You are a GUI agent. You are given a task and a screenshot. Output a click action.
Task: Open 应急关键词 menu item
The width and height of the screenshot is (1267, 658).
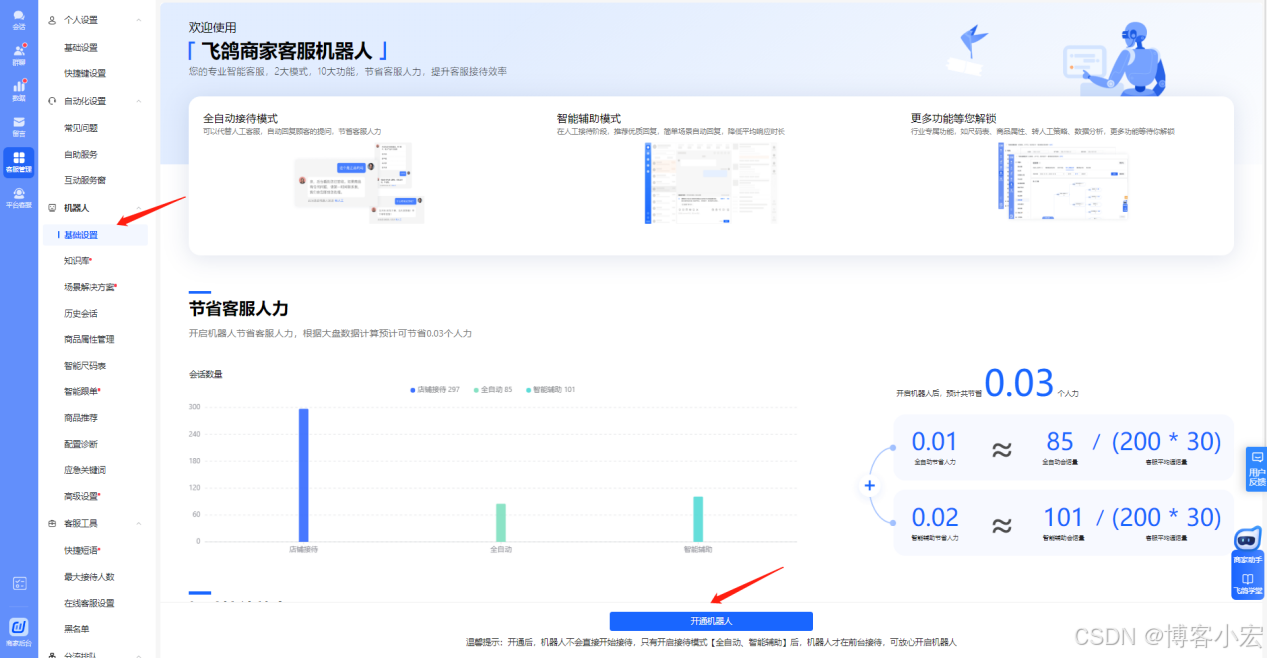click(x=85, y=470)
